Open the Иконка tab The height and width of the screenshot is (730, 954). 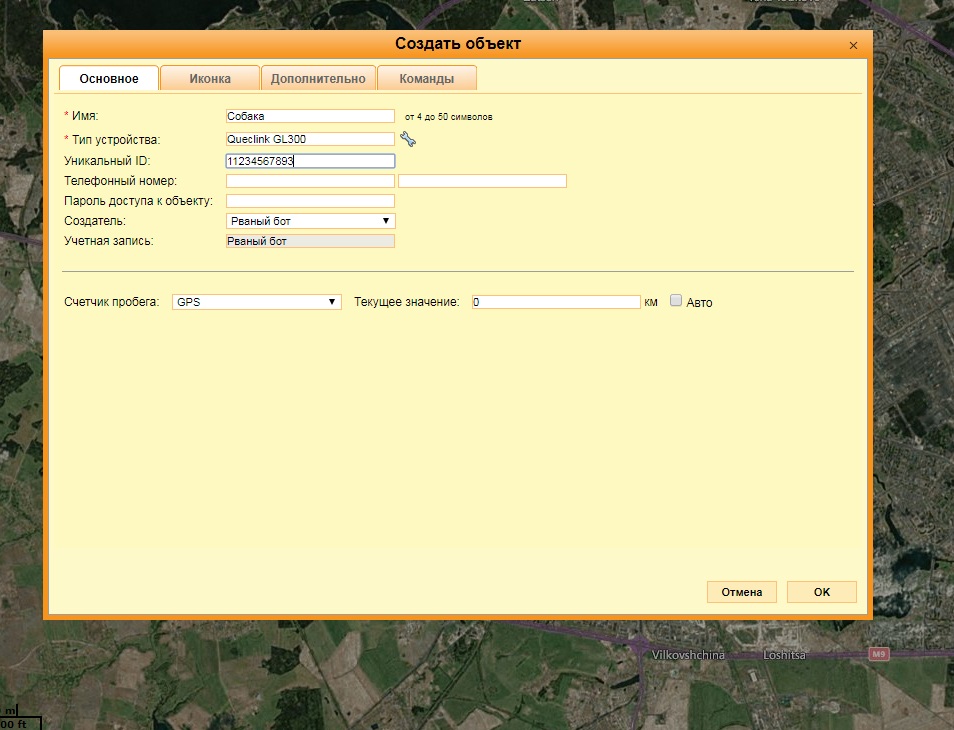[x=210, y=79]
